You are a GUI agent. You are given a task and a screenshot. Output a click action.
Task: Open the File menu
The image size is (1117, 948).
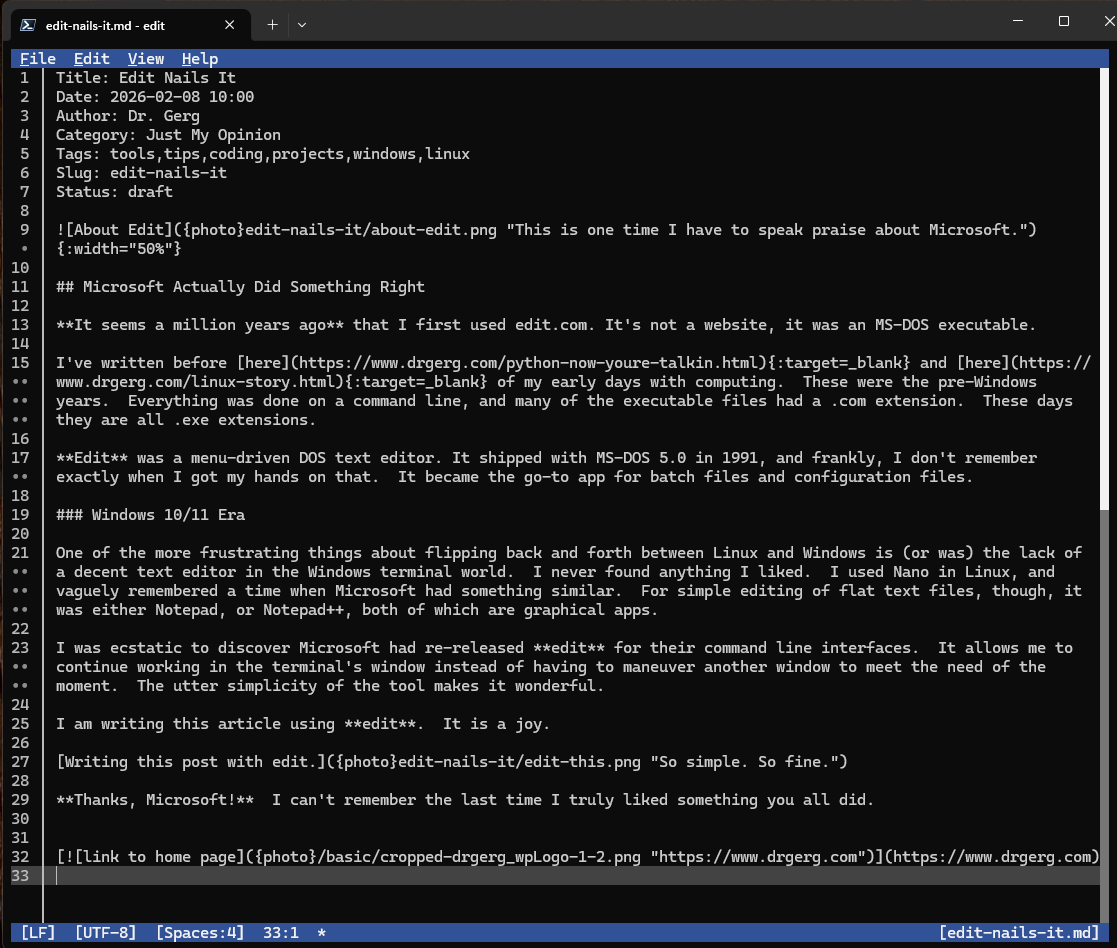(38, 59)
